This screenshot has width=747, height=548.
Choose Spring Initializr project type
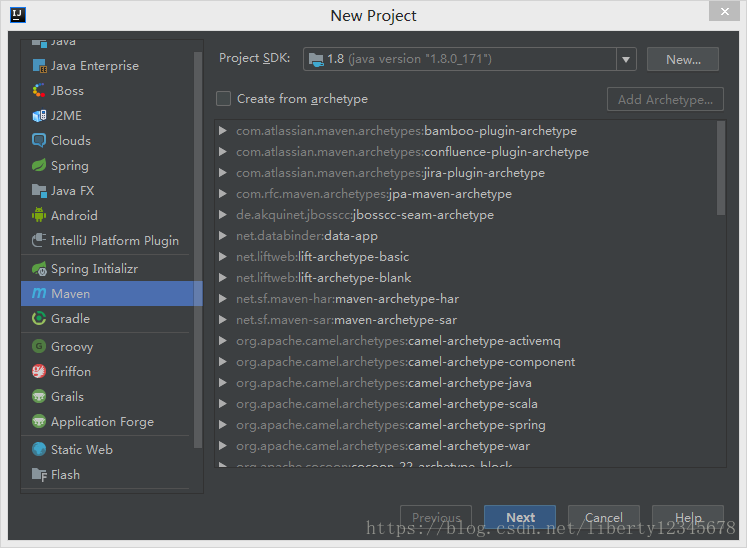tap(94, 269)
